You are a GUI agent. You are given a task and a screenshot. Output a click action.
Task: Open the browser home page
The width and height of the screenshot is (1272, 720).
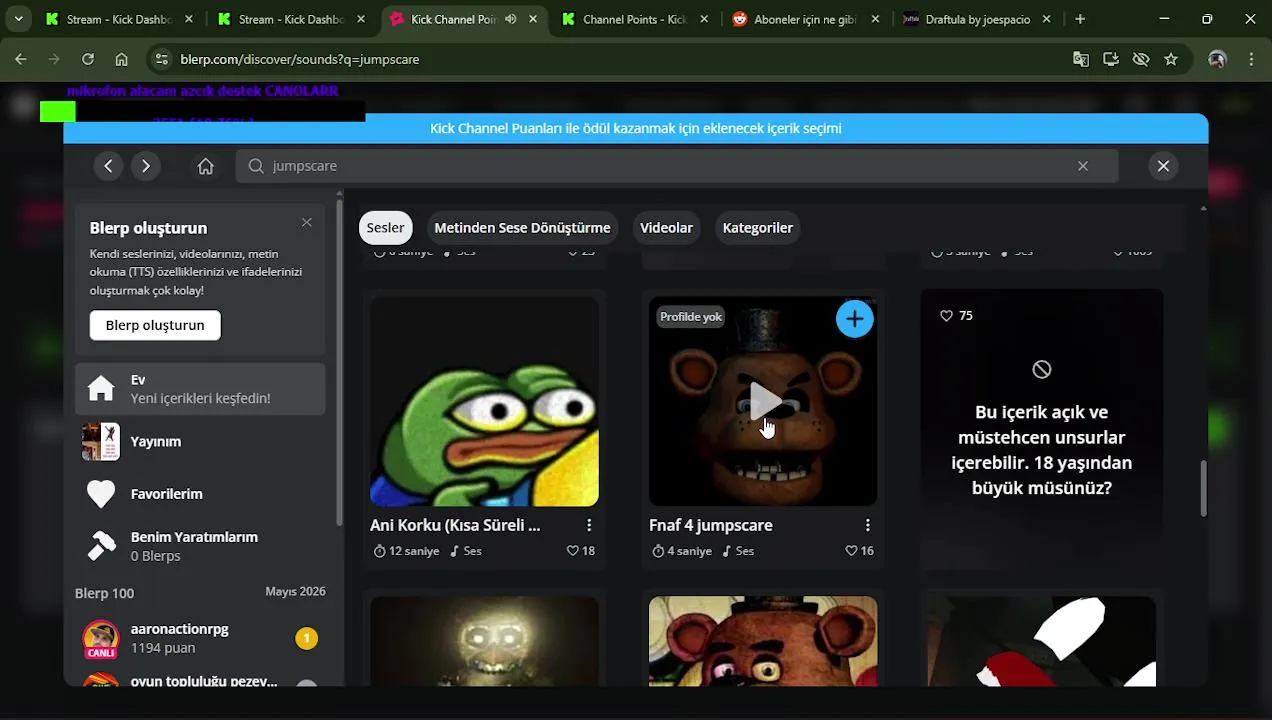(122, 59)
